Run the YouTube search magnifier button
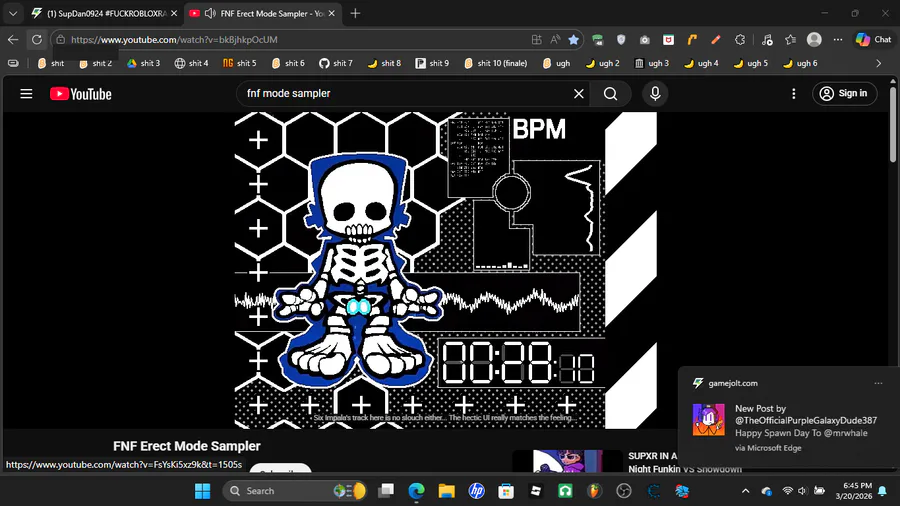 click(611, 94)
